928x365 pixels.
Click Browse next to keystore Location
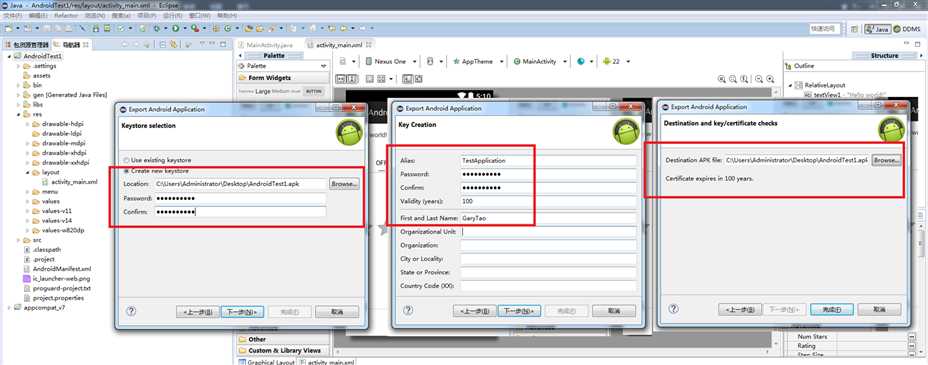(x=344, y=184)
